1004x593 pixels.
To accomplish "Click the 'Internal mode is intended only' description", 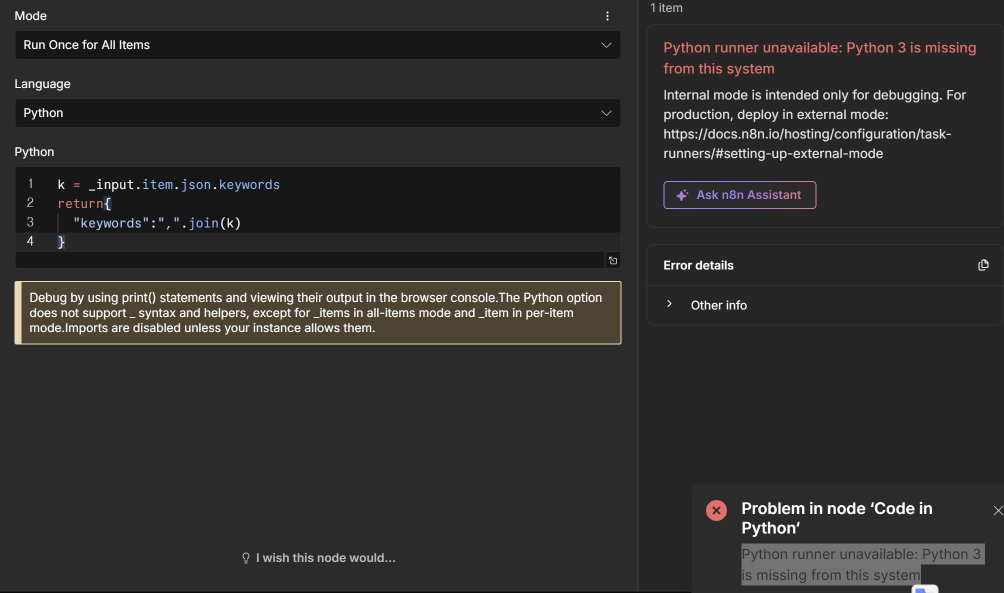I will click(x=814, y=124).
